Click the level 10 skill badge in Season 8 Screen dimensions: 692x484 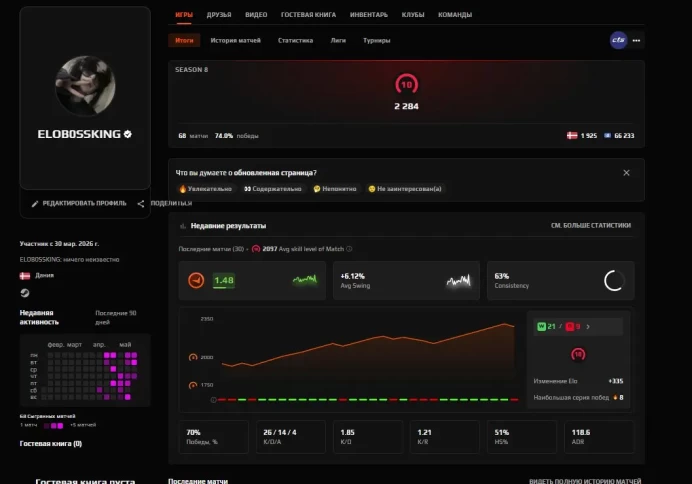tap(406, 84)
